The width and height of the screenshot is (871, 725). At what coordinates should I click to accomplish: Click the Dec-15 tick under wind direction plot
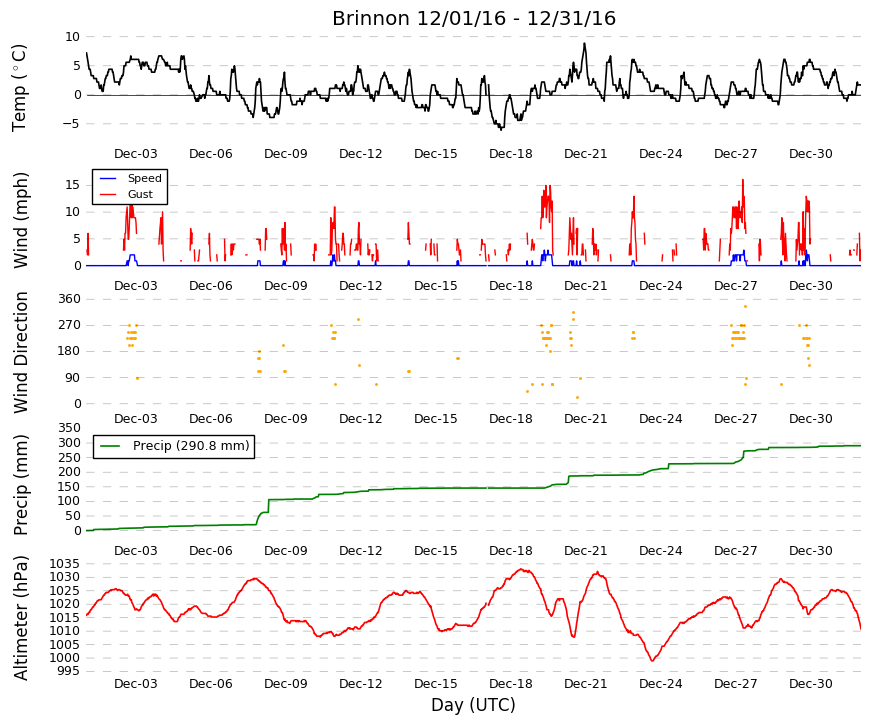click(436, 419)
